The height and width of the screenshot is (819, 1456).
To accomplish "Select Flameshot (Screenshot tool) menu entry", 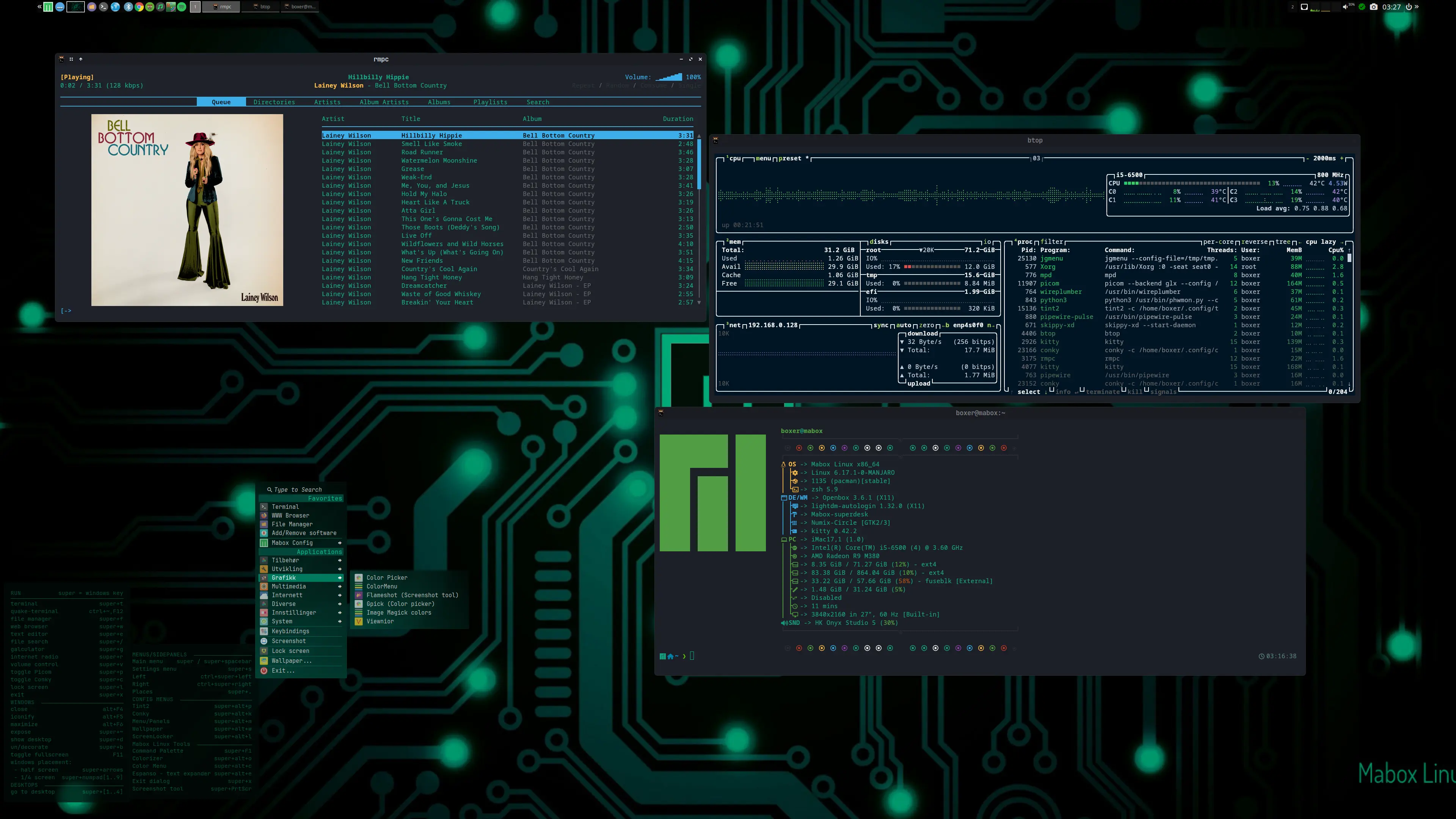I will (x=412, y=595).
